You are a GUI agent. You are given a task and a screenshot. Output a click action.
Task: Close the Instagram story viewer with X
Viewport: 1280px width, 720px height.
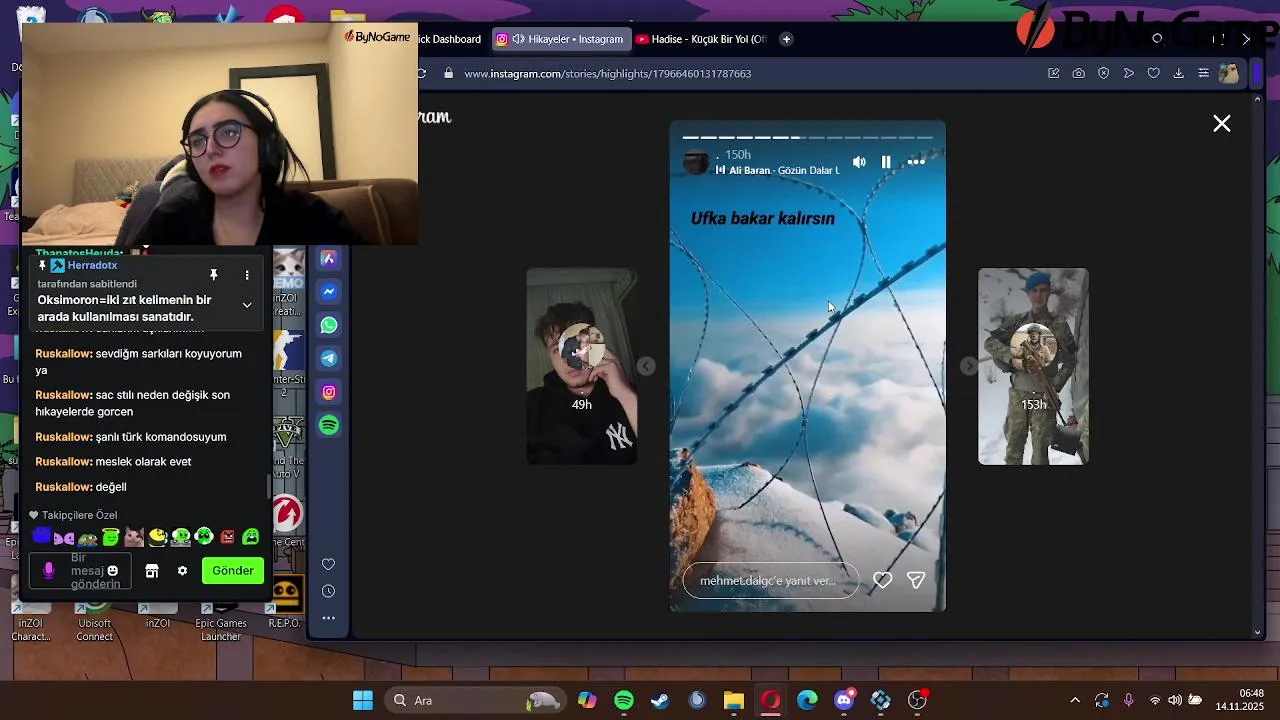tap(1222, 124)
